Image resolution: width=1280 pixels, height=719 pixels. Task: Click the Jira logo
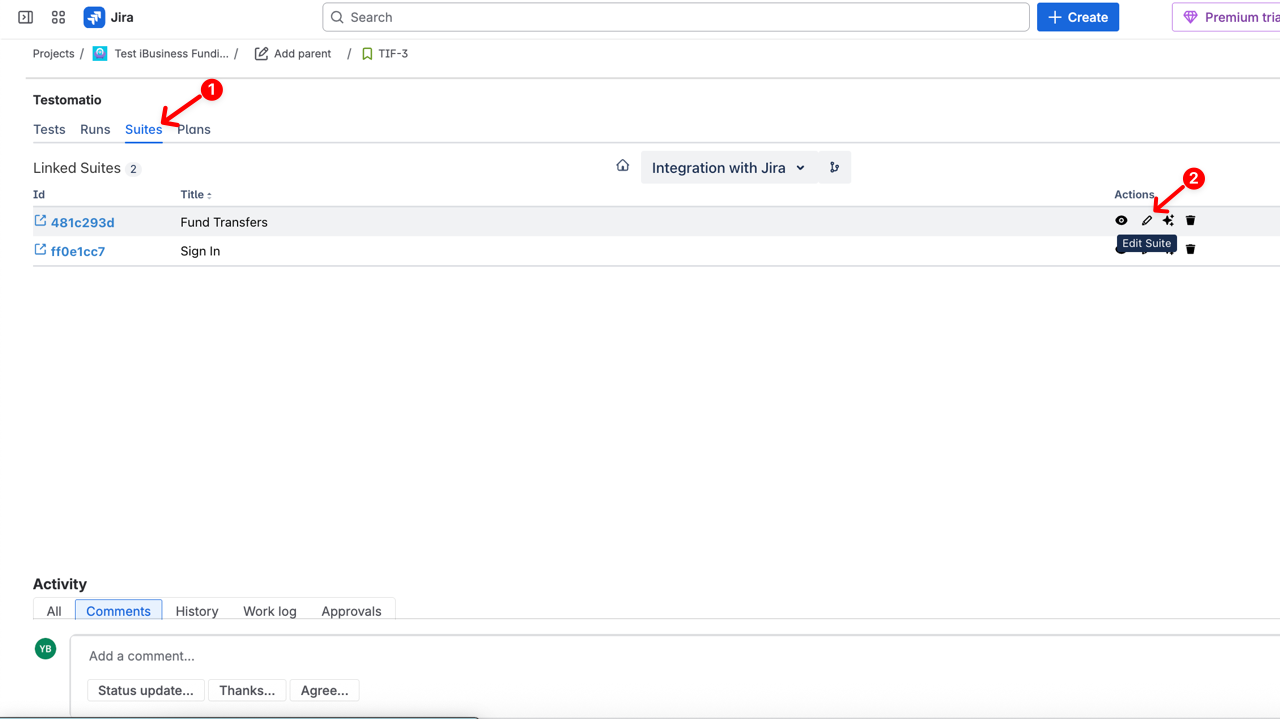[x=109, y=17]
